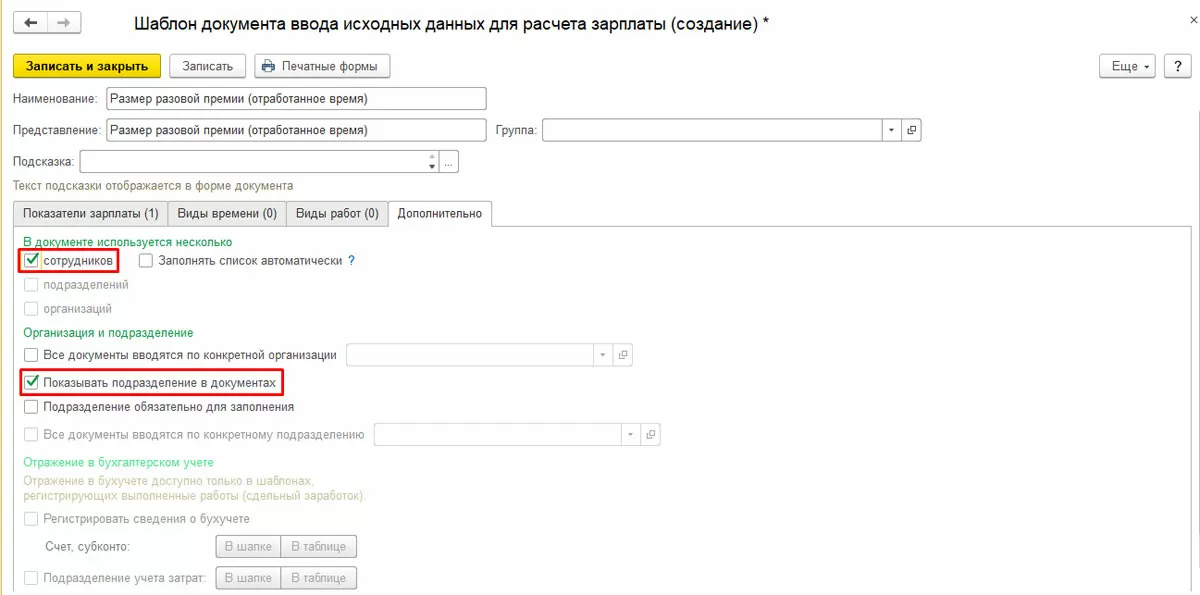
Task: Switch to Показатели зарплаты tab
Action: click(x=90, y=213)
